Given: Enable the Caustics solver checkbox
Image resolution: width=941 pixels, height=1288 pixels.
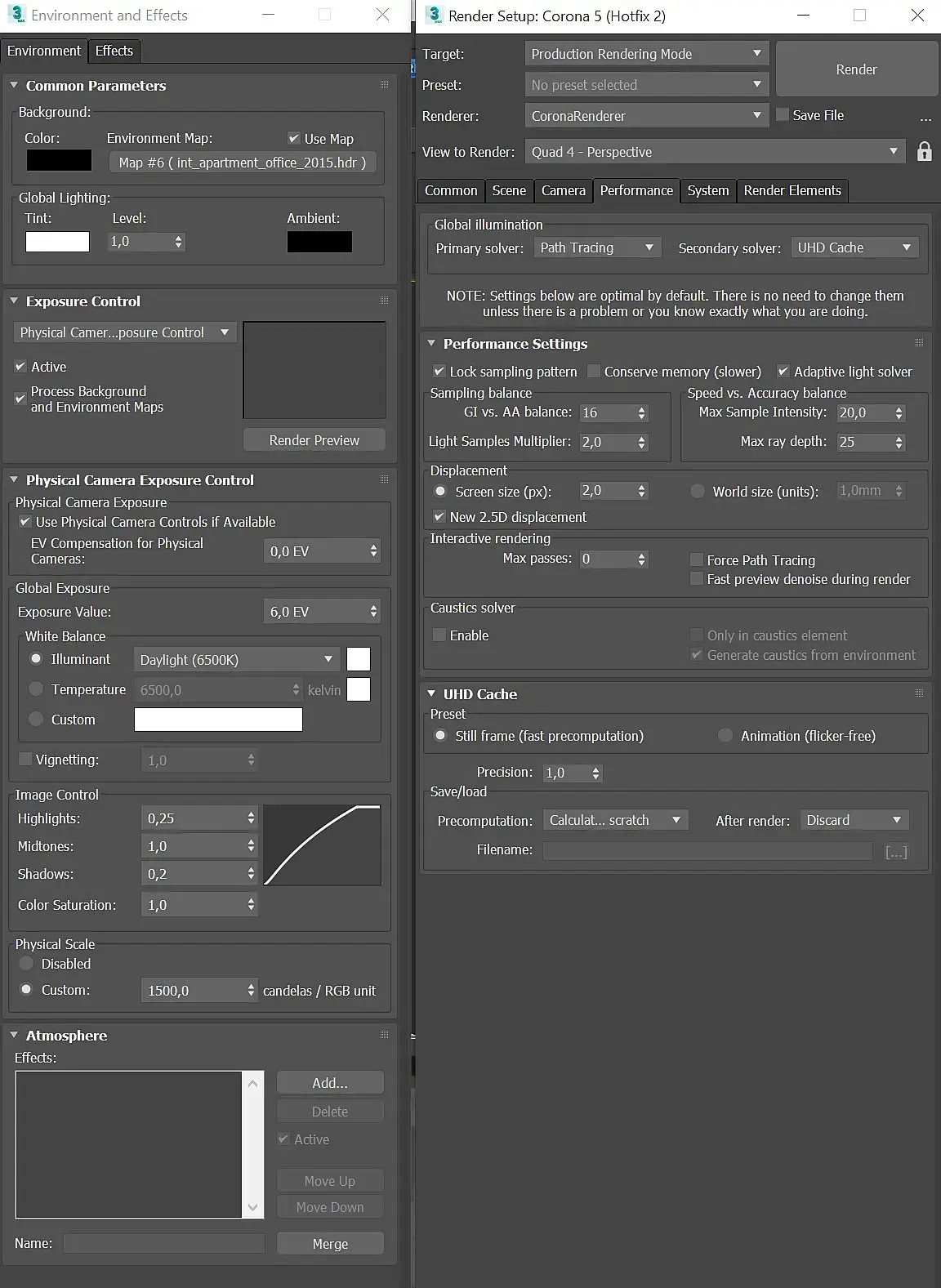Looking at the screenshot, I should pos(439,635).
